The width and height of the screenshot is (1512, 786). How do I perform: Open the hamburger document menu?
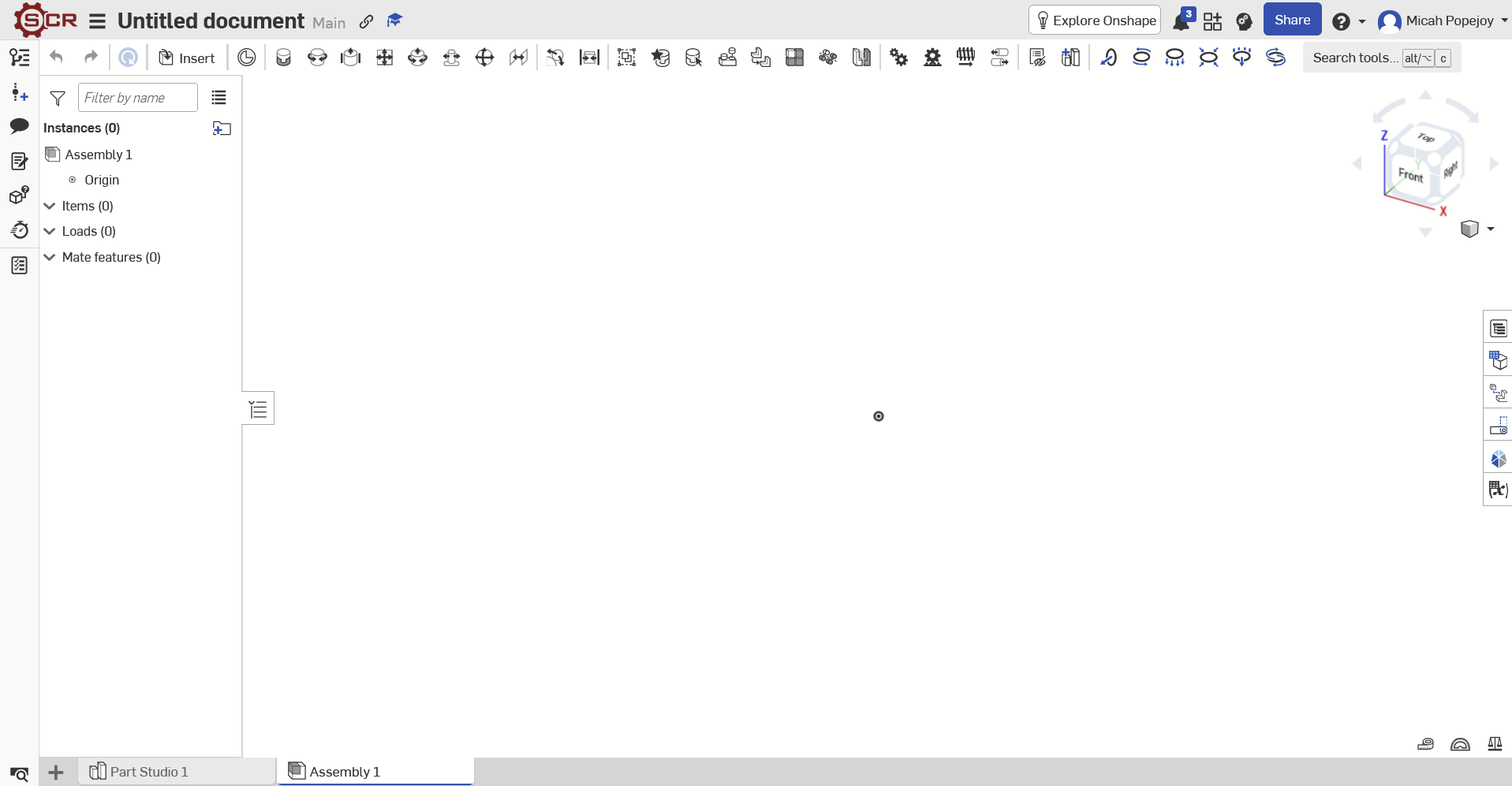click(x=97, y=21)
